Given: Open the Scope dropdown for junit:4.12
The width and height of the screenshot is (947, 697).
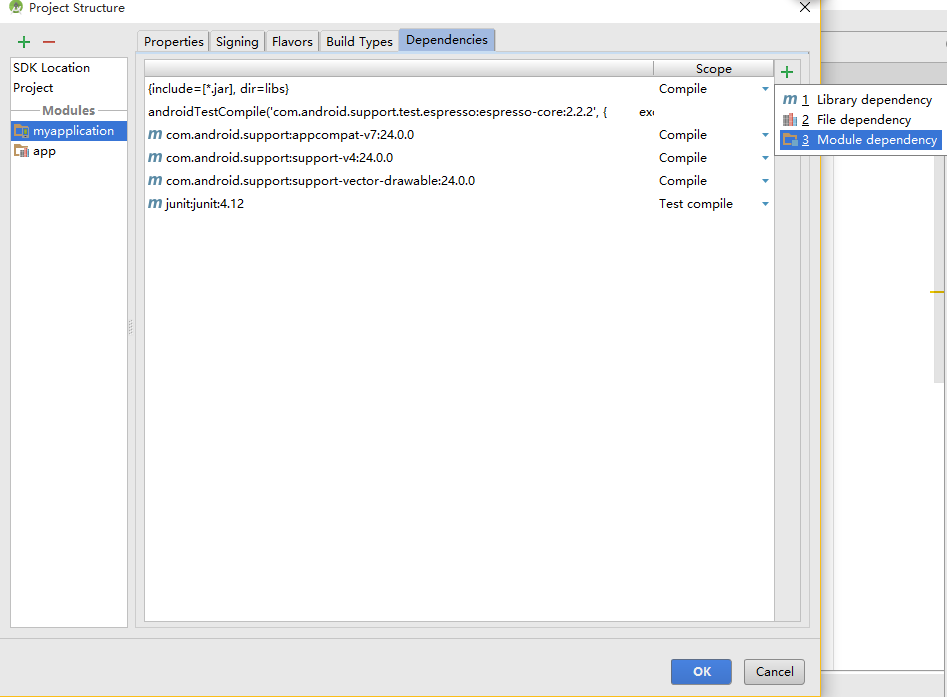Looking at the screenshot, I should (x=765, y=203).
